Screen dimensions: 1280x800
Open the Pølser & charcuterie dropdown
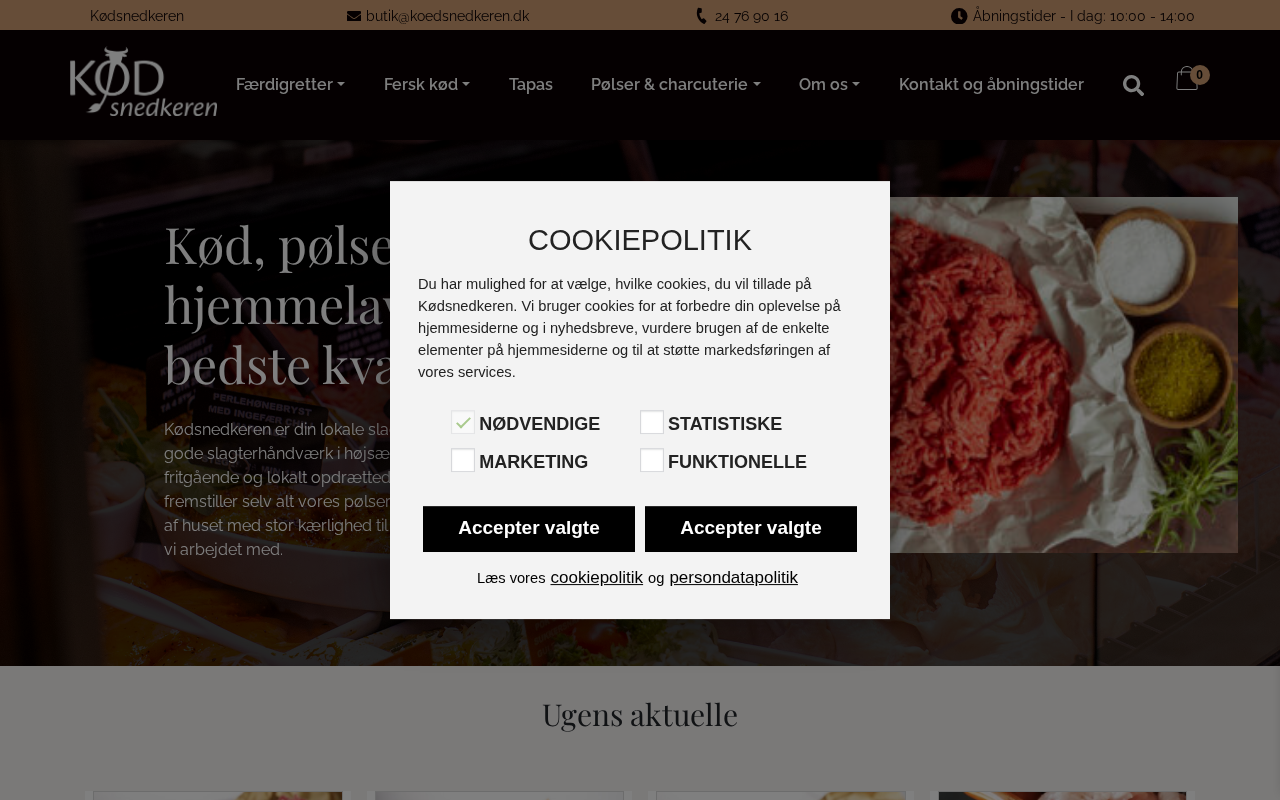[675, 85]
